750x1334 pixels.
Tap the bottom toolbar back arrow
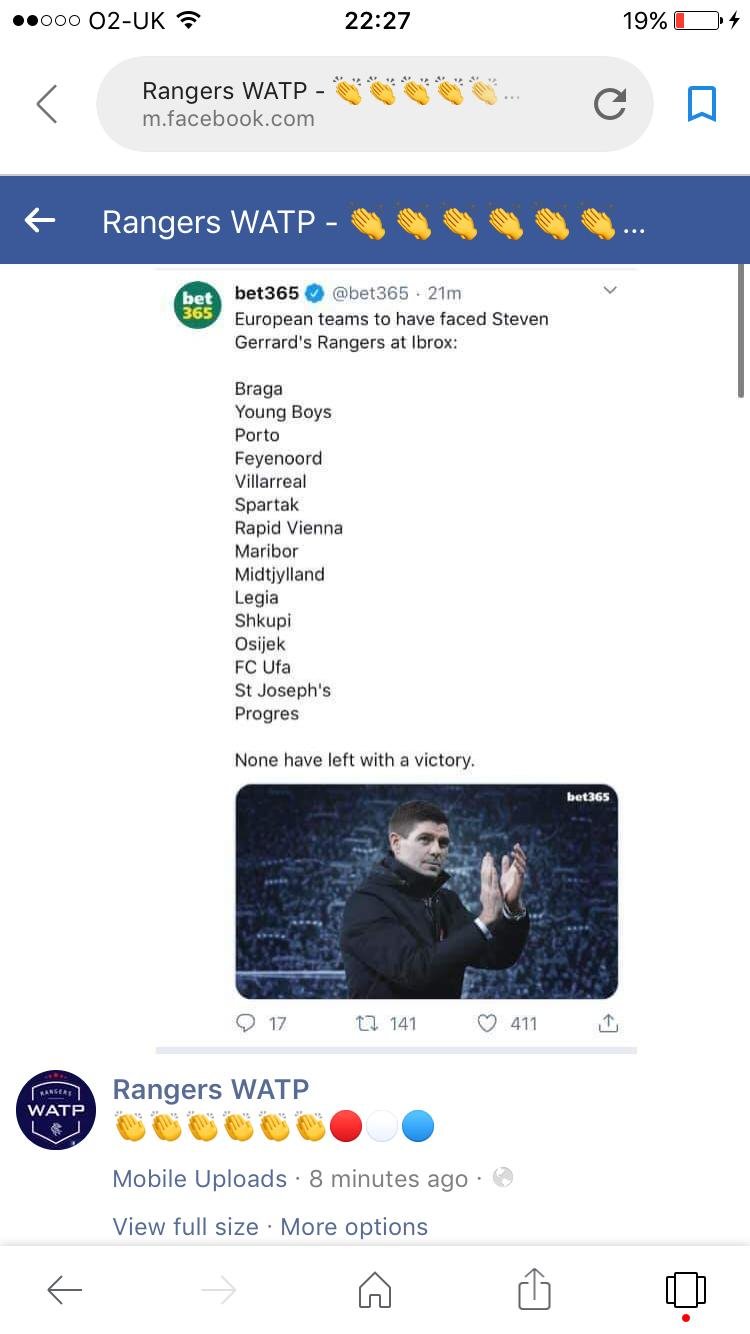click(65, 1291)
